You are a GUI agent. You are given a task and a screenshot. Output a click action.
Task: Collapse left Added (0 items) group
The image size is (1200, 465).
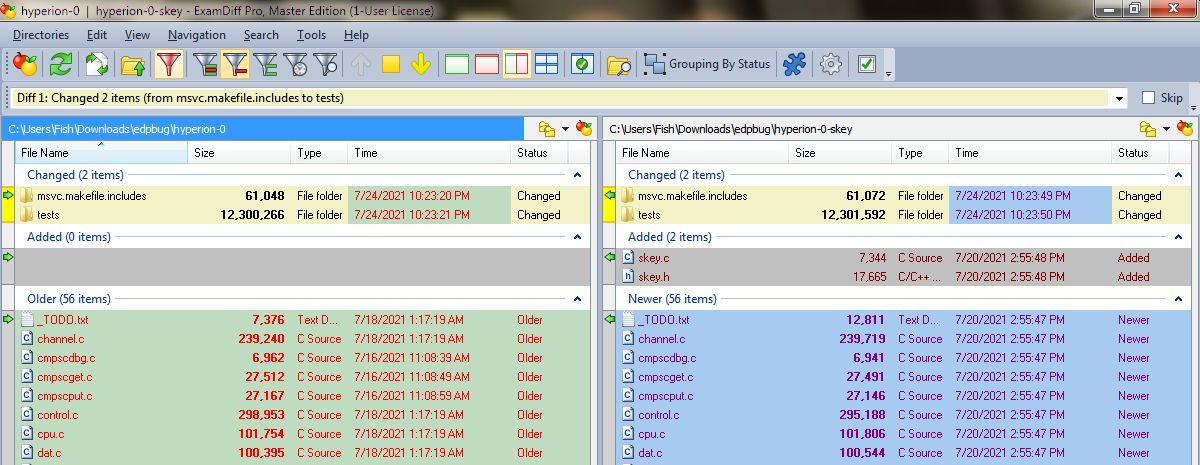click(577, 237)
